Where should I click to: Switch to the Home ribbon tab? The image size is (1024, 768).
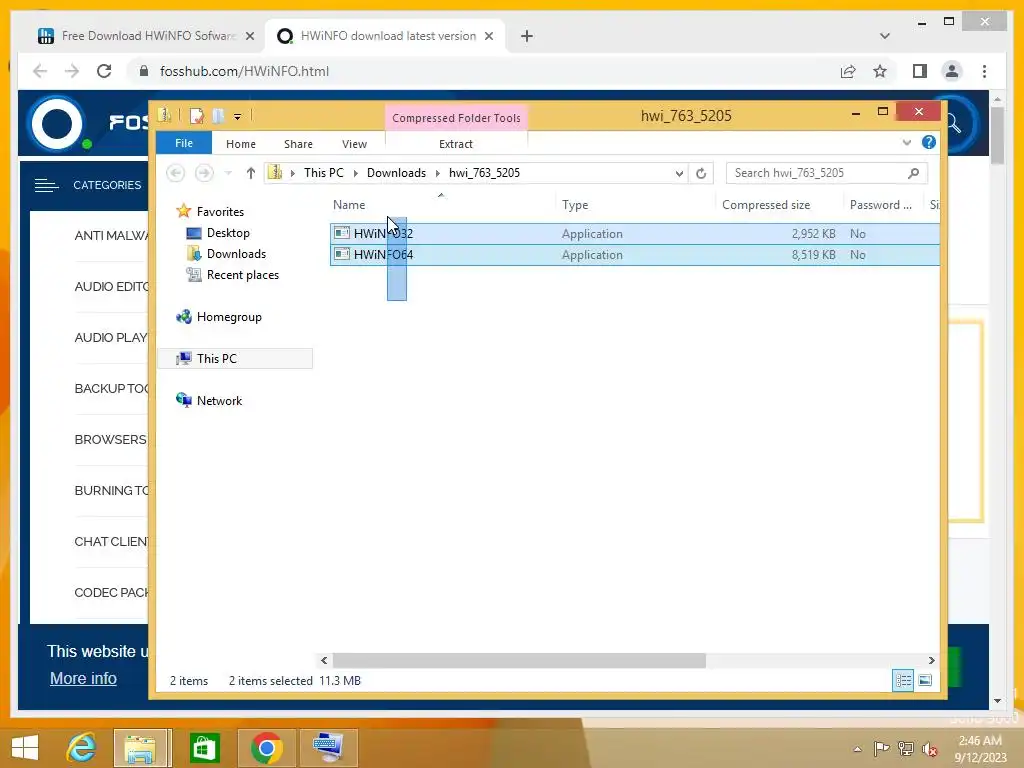click(240, 144)
